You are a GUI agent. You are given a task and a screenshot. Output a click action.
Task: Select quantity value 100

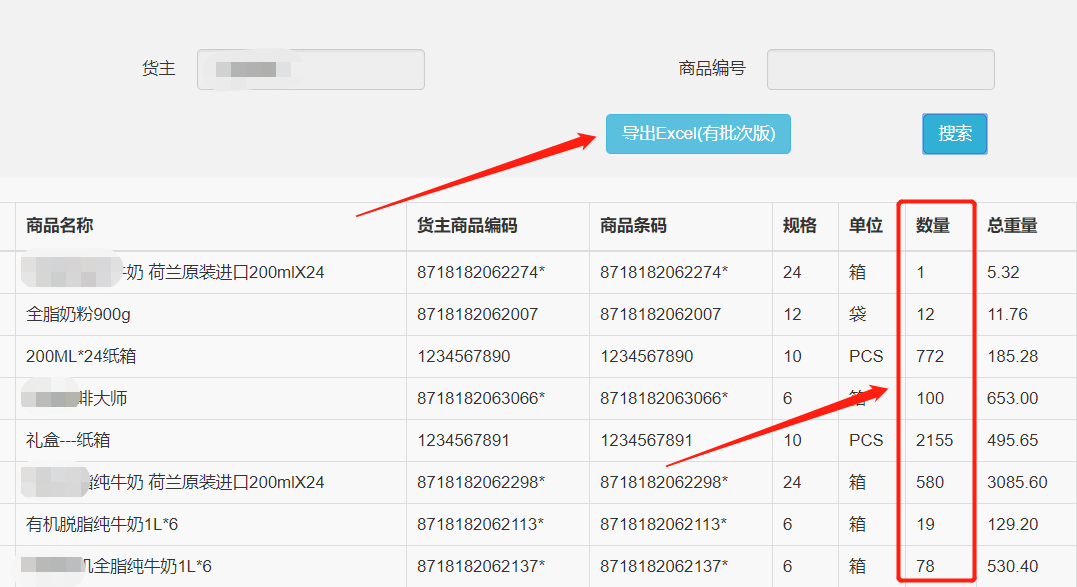(x=930, y=398)
